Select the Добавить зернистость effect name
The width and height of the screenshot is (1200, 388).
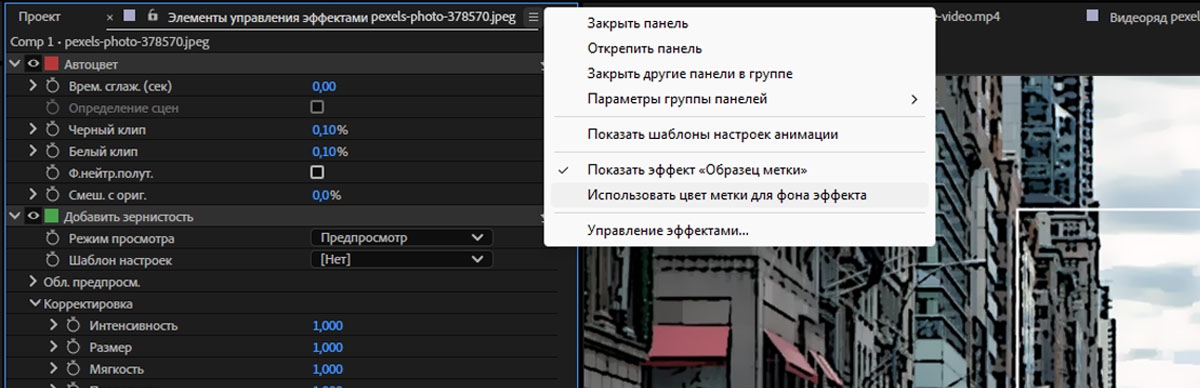129,217
